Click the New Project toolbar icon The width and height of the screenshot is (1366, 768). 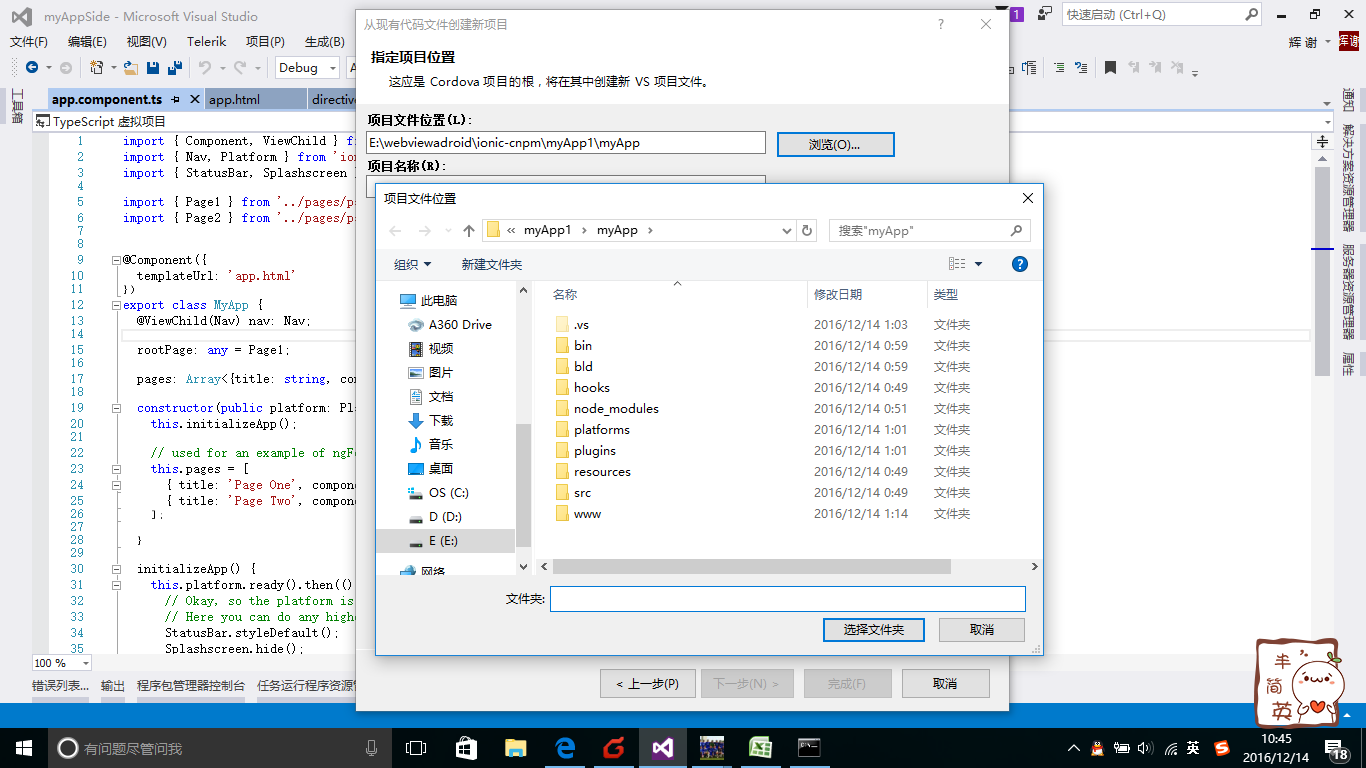tap(97, 68)
